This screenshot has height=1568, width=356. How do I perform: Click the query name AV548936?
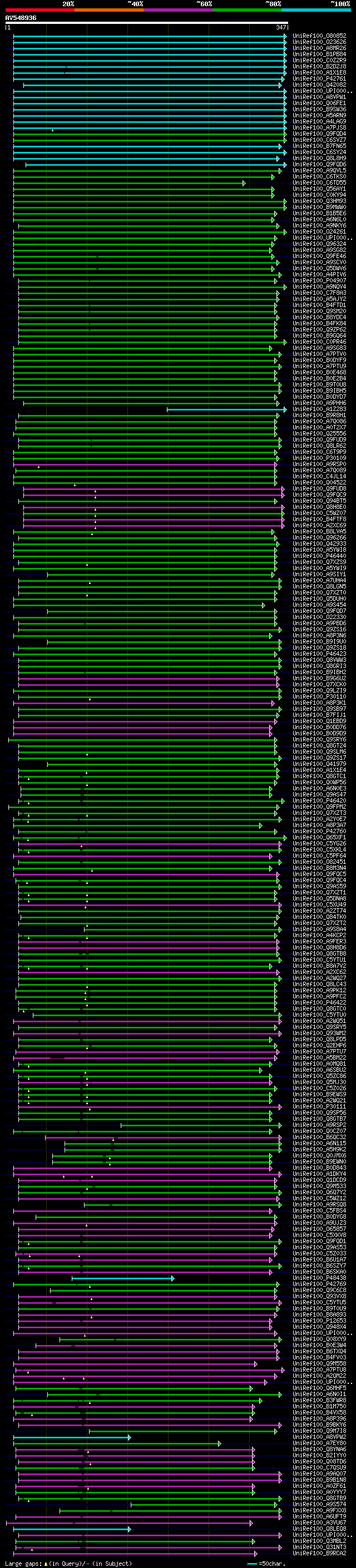pos(21,18)
